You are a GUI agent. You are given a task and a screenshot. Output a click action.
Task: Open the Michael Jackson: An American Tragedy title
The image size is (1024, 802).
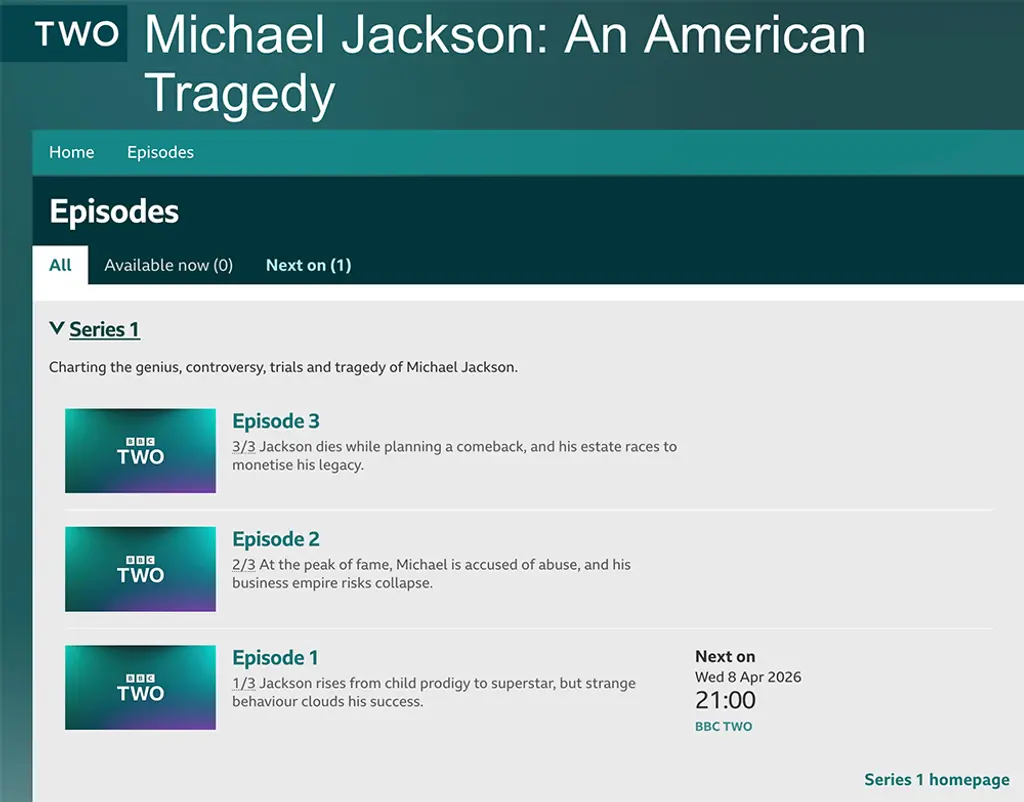pyautogui.click(x=505, y=64)
